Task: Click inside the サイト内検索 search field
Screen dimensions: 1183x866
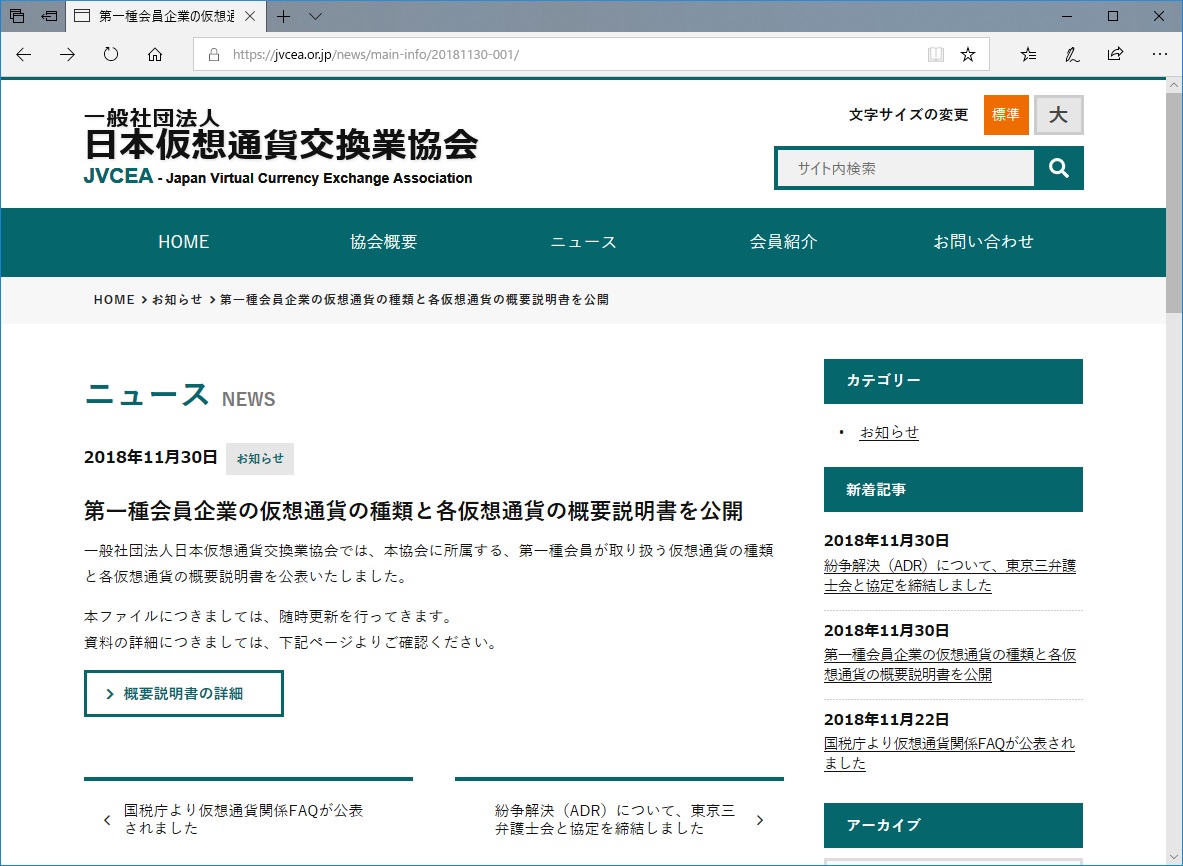Action: click(x=900, y=168)
